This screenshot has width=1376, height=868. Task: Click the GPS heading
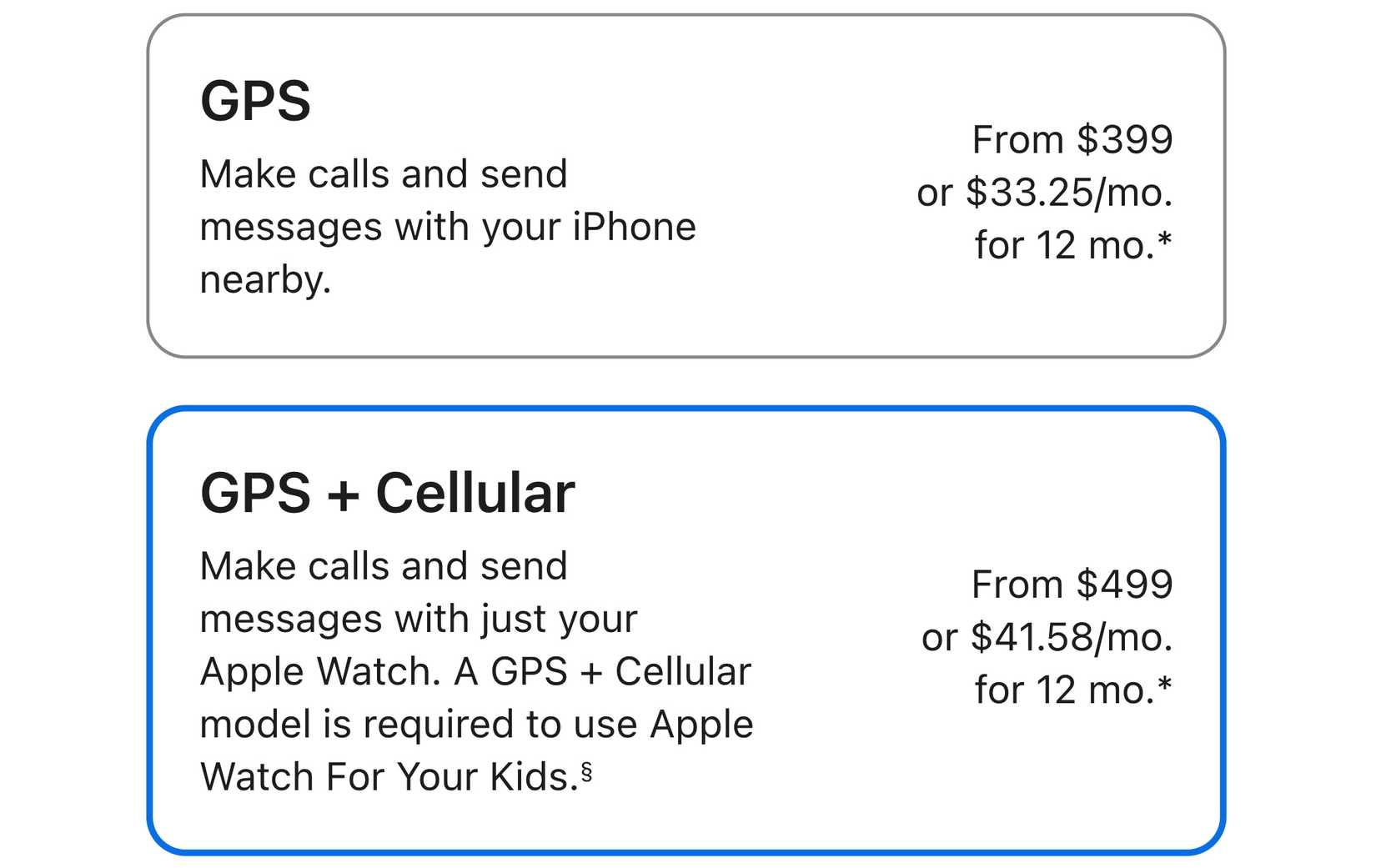pos(254,100)
